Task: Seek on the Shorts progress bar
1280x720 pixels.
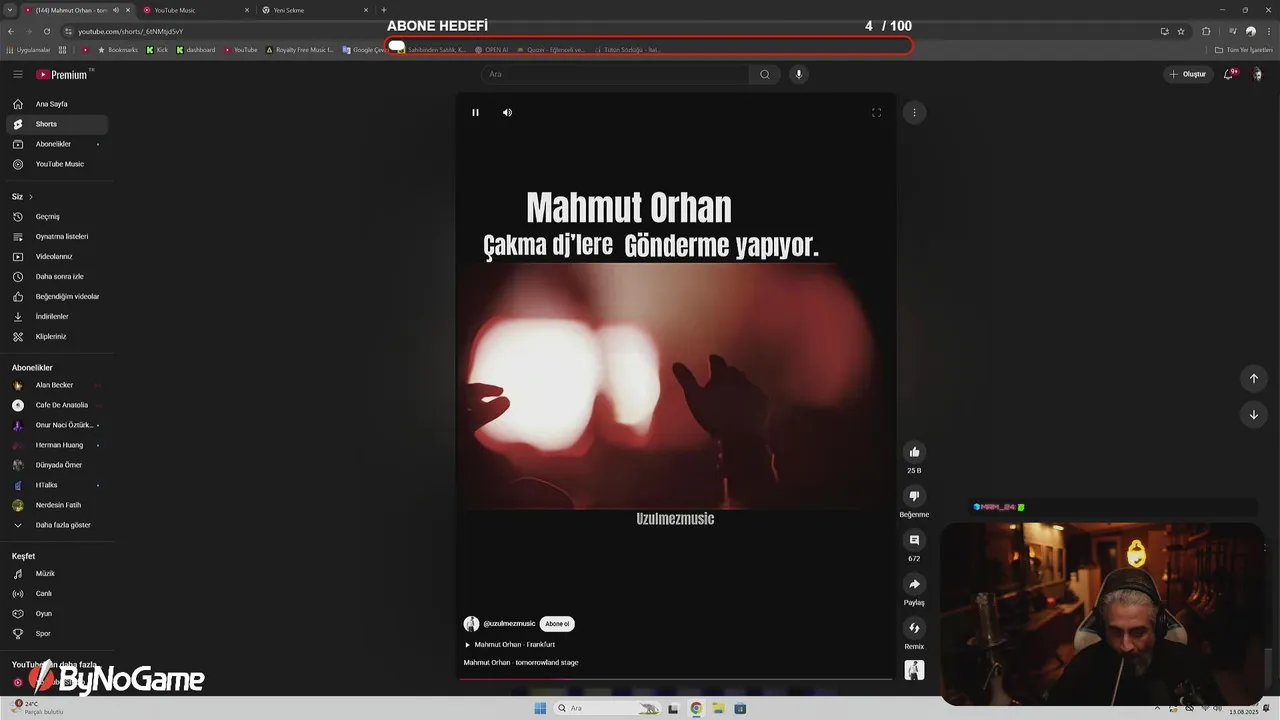Action: 676,679
